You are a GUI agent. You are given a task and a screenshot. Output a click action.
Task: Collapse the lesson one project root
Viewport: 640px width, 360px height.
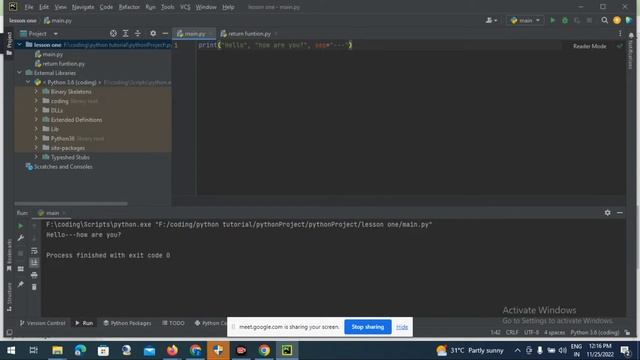pyautogui.click(x=19, y=44)
